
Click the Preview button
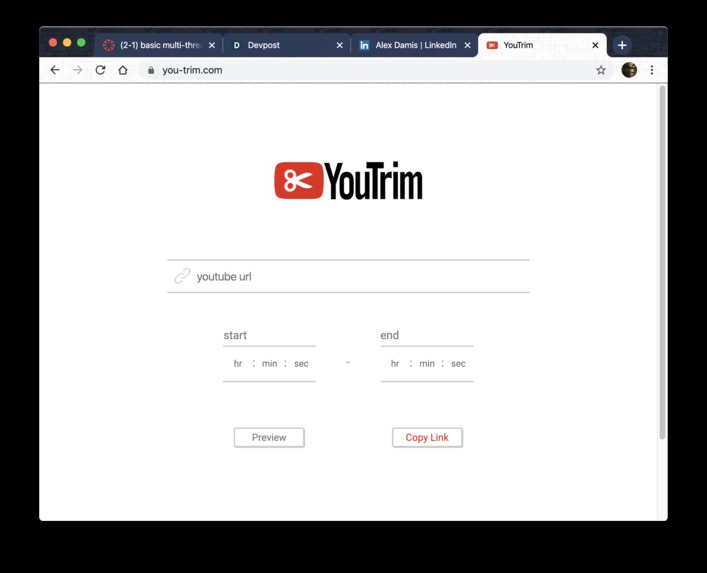click(x=269, y=437)
